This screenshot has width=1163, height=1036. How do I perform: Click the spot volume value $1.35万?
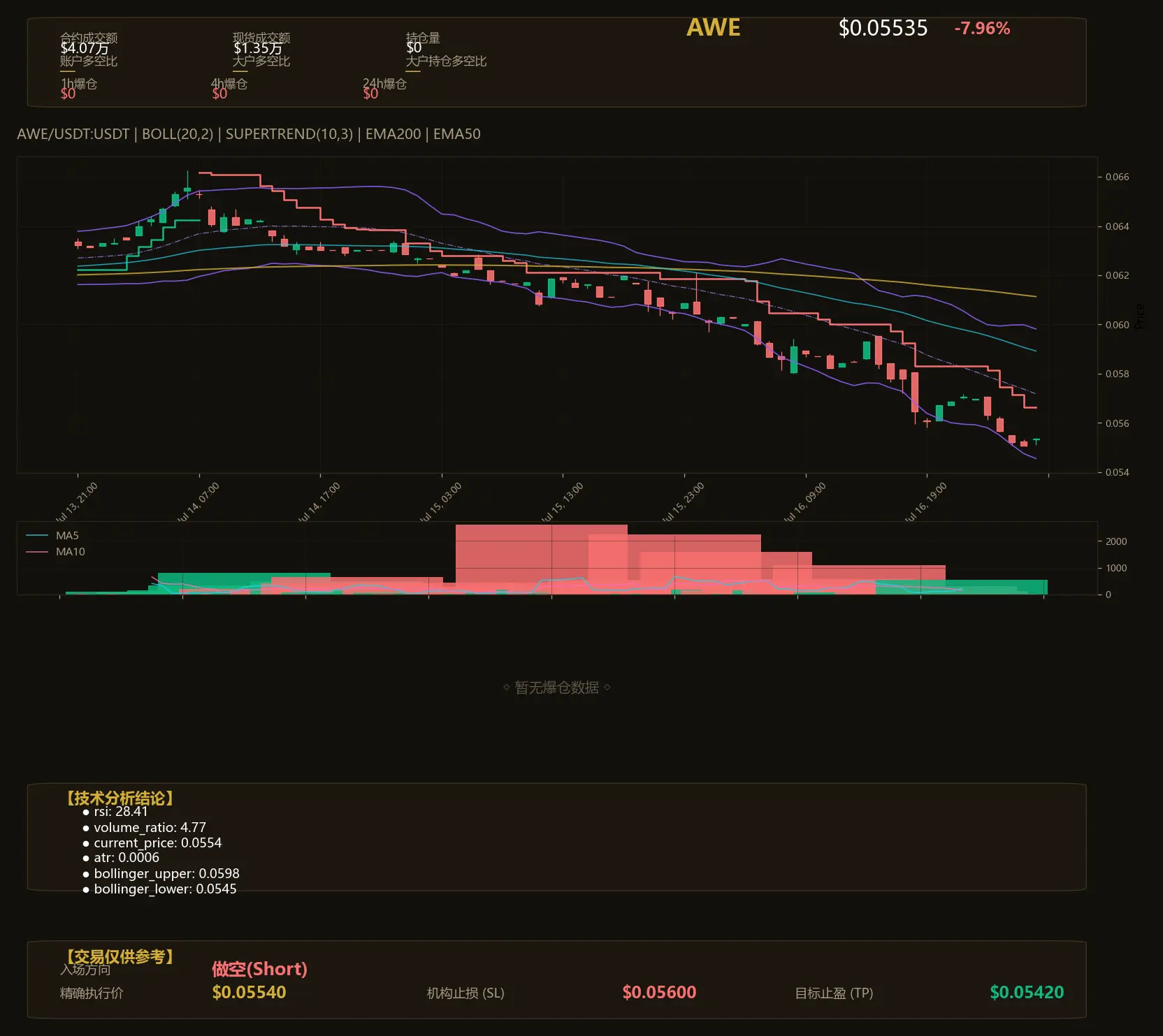[258, 48]
